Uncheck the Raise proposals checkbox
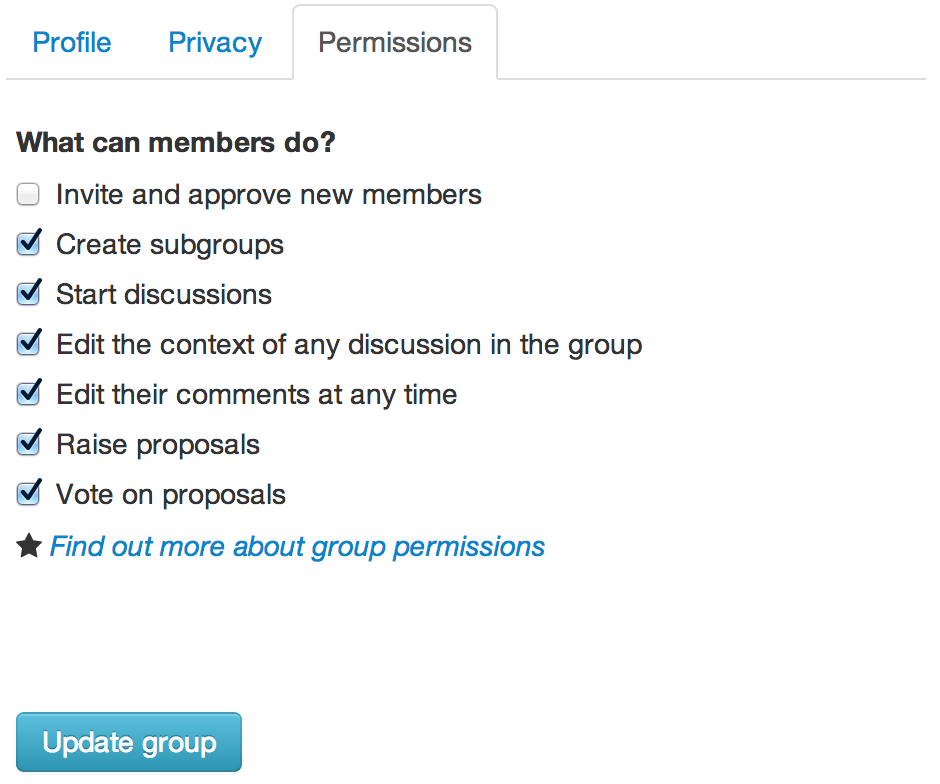 [28, 444]
